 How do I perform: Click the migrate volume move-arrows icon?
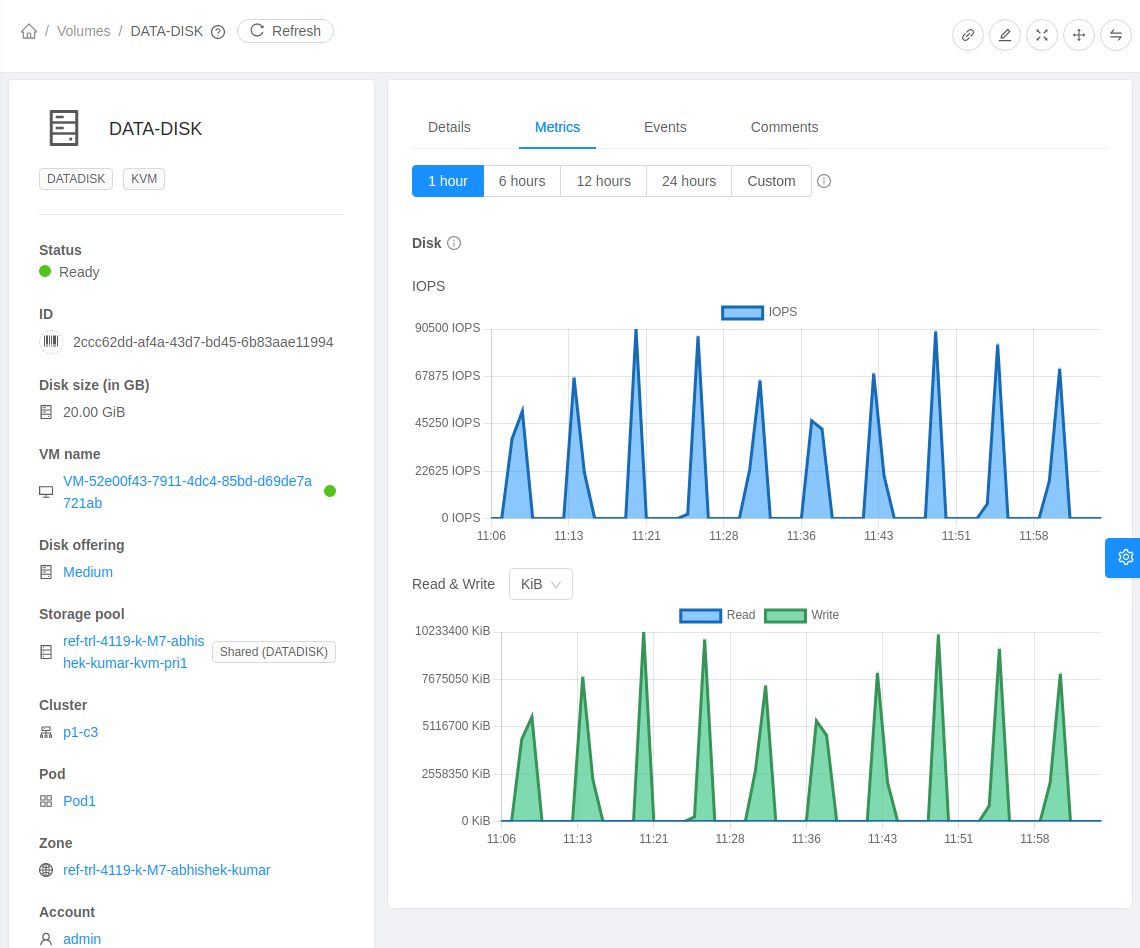pos(1079,35)
